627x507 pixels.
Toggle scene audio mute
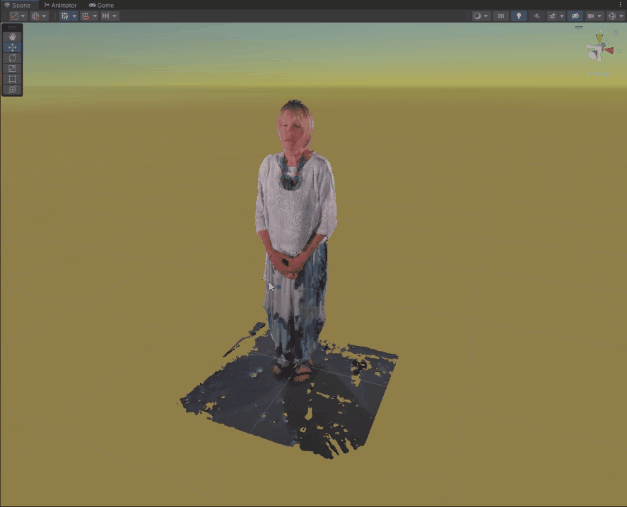coord(537,16)
